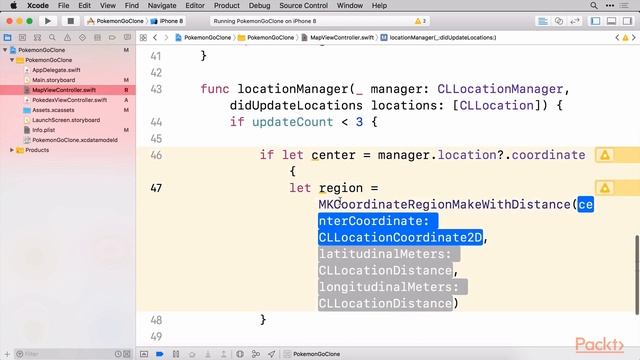This screenshot has width=640, height=360.
Task: Click the pause execution control
Action: [x=176, y=354]
